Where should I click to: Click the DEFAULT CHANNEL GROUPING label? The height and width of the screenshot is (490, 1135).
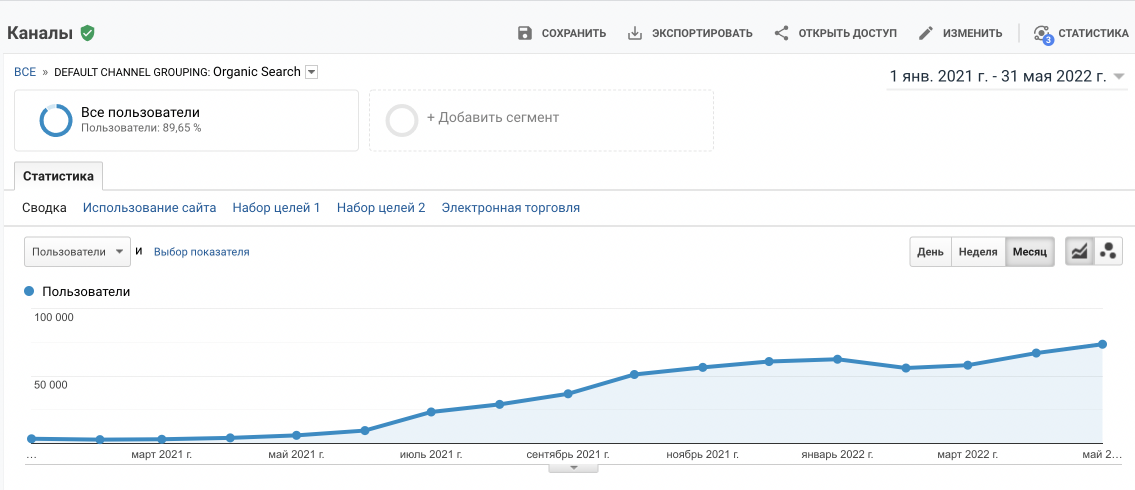[x=132, y=72]
